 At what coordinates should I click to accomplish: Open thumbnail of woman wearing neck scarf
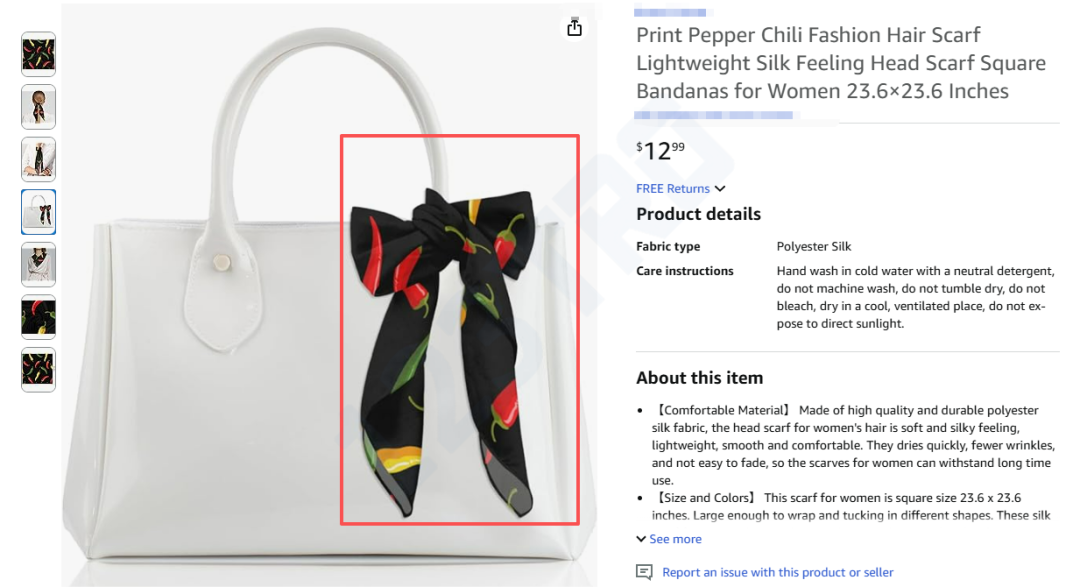click(x=39, y=264)
